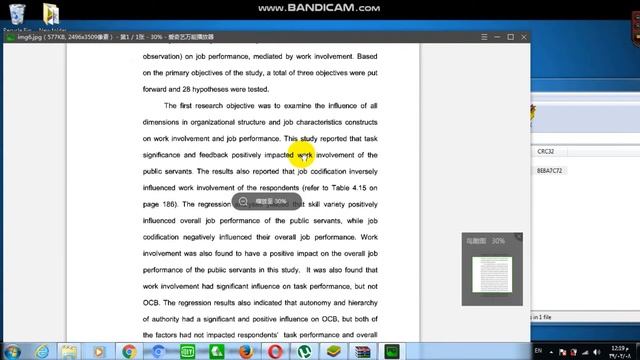The image size is (640, 360).
Task: Click the zoom magnifier icon in the 30% overlay
Action: [x=243, y=202]
